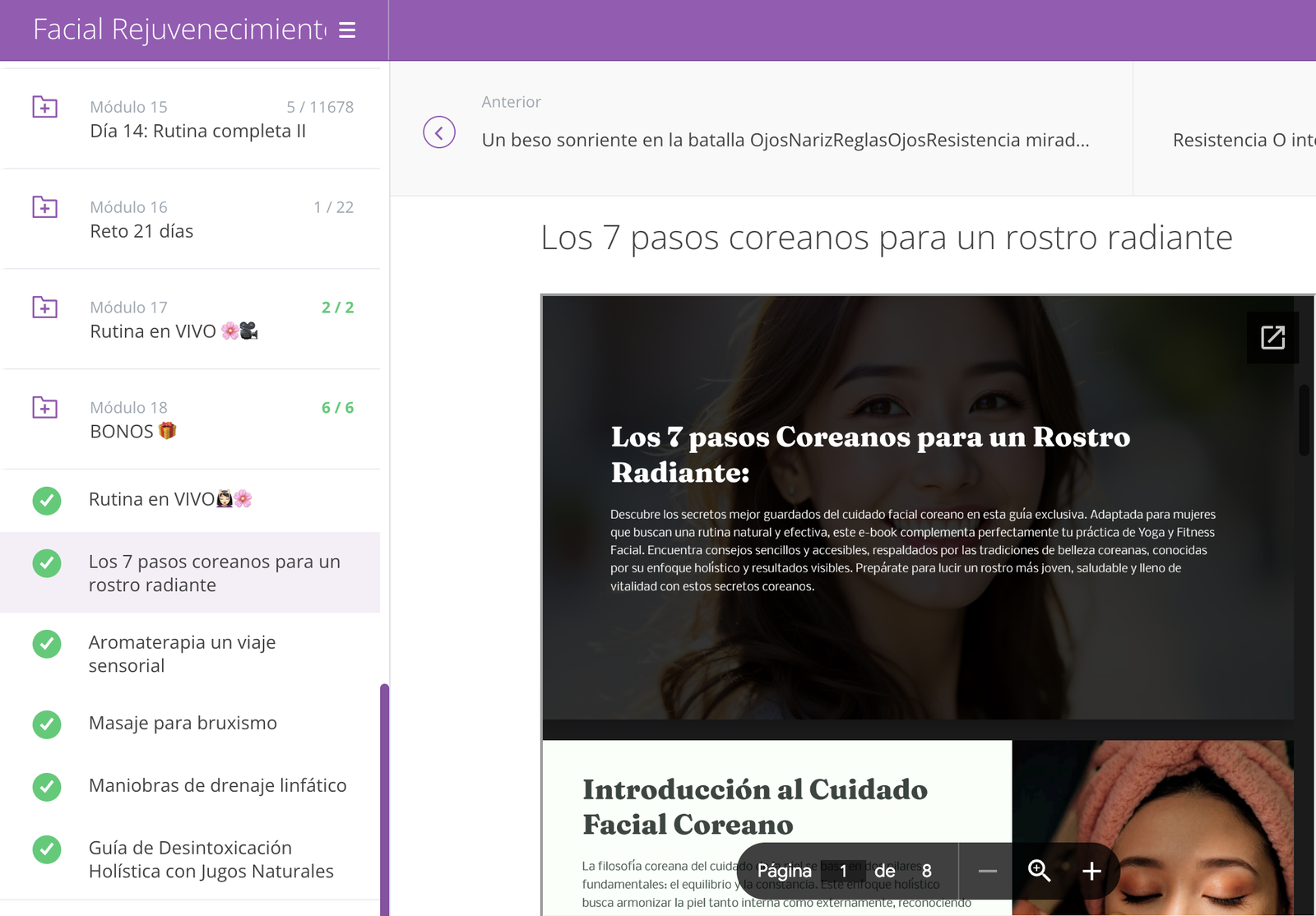Open Guía de Desintoxicación Holística lesson
1316x916 pixels.
211,859
